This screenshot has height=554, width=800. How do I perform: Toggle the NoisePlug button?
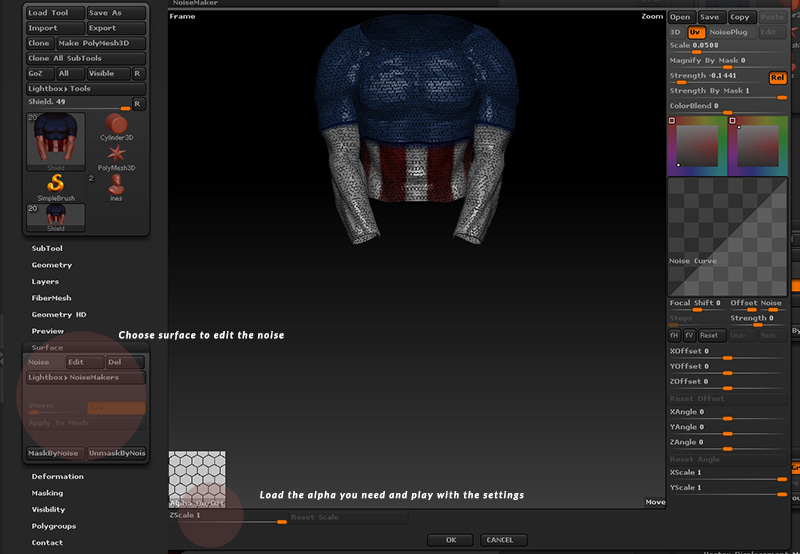pos(729,32)
